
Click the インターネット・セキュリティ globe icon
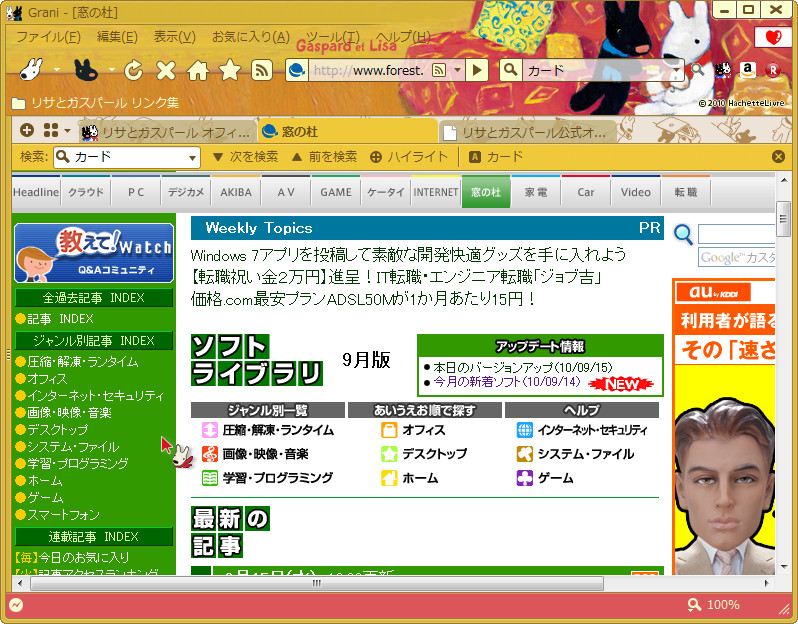pyautogui.click(x=525, y=430)
